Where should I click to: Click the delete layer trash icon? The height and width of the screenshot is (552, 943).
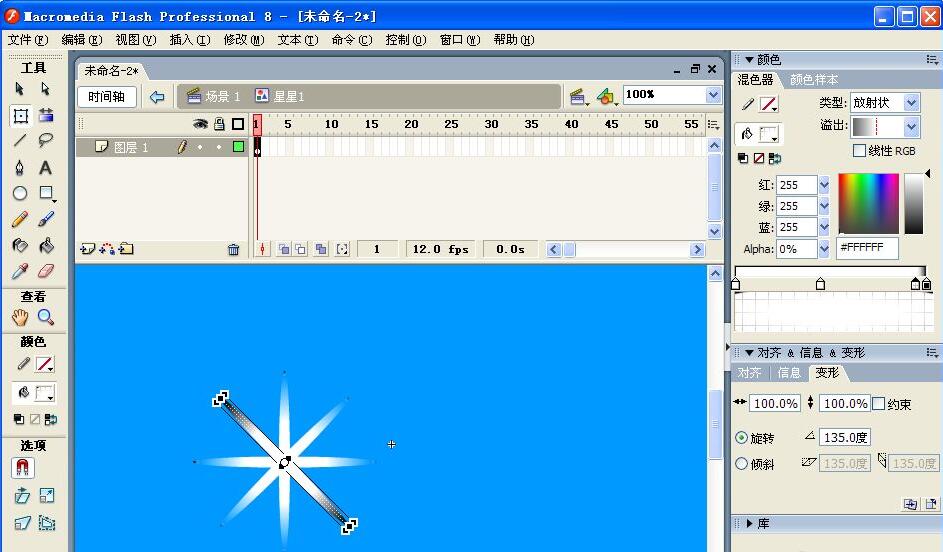tap(234, 249)
